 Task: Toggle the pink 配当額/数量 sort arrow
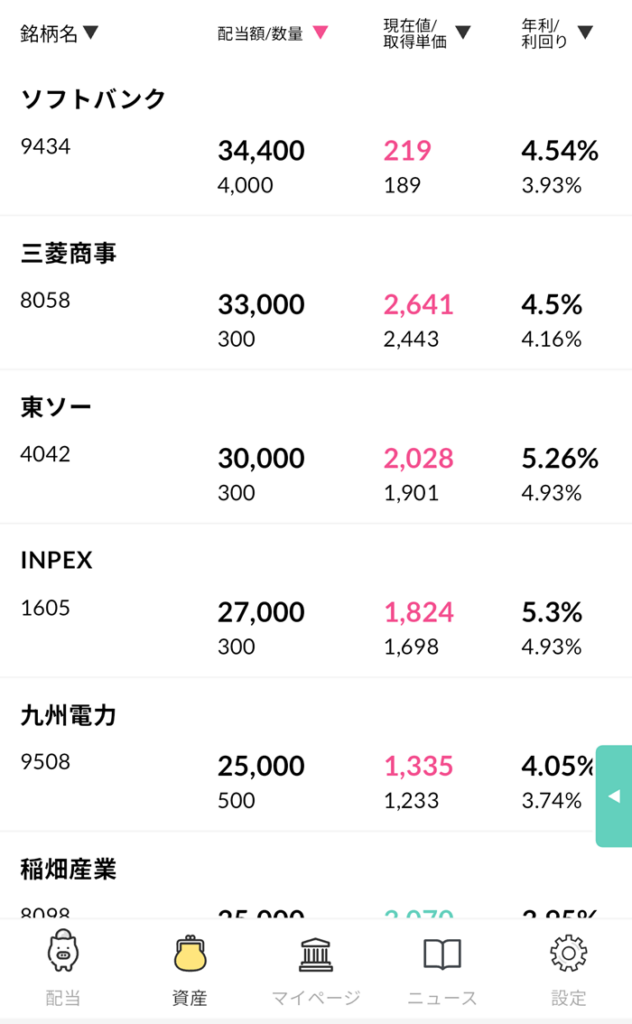tap(320, 32)
